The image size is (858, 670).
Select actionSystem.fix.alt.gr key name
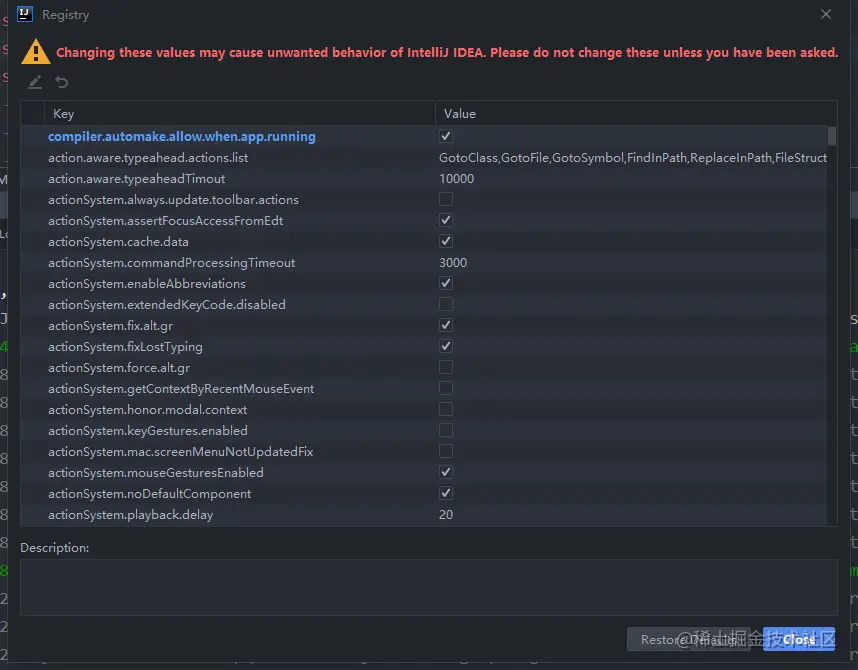(x=111, y=325)
